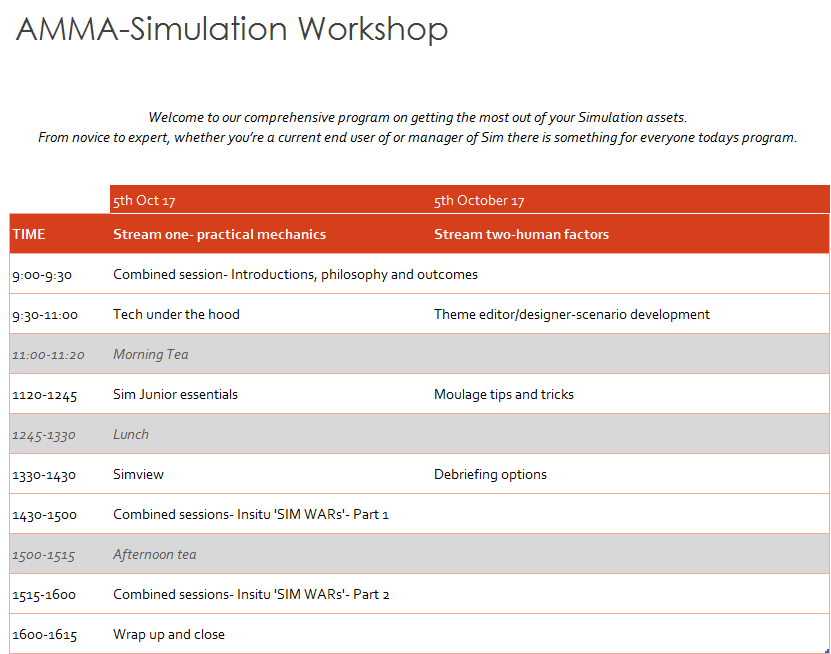Image resolution: width=831 pixels, height=654 pixels.
Task: Select 'Moulage tips and tricks' cell
Action: pos(503,394)
